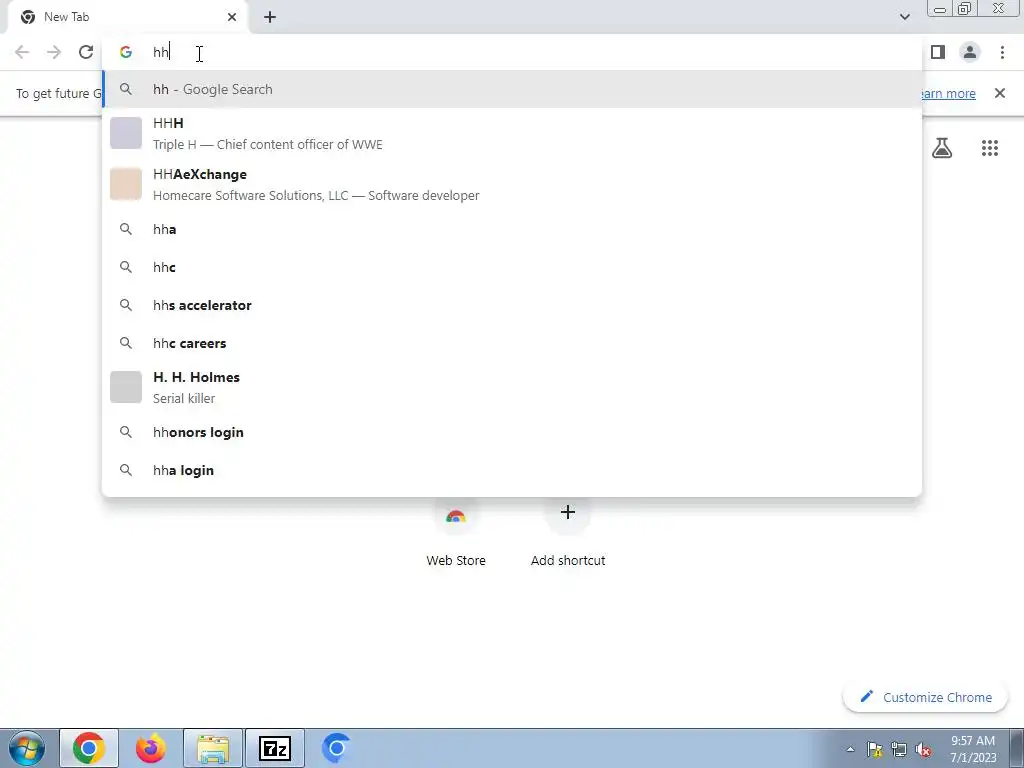Open Windows Explorer from taskbar

[213, 748]
